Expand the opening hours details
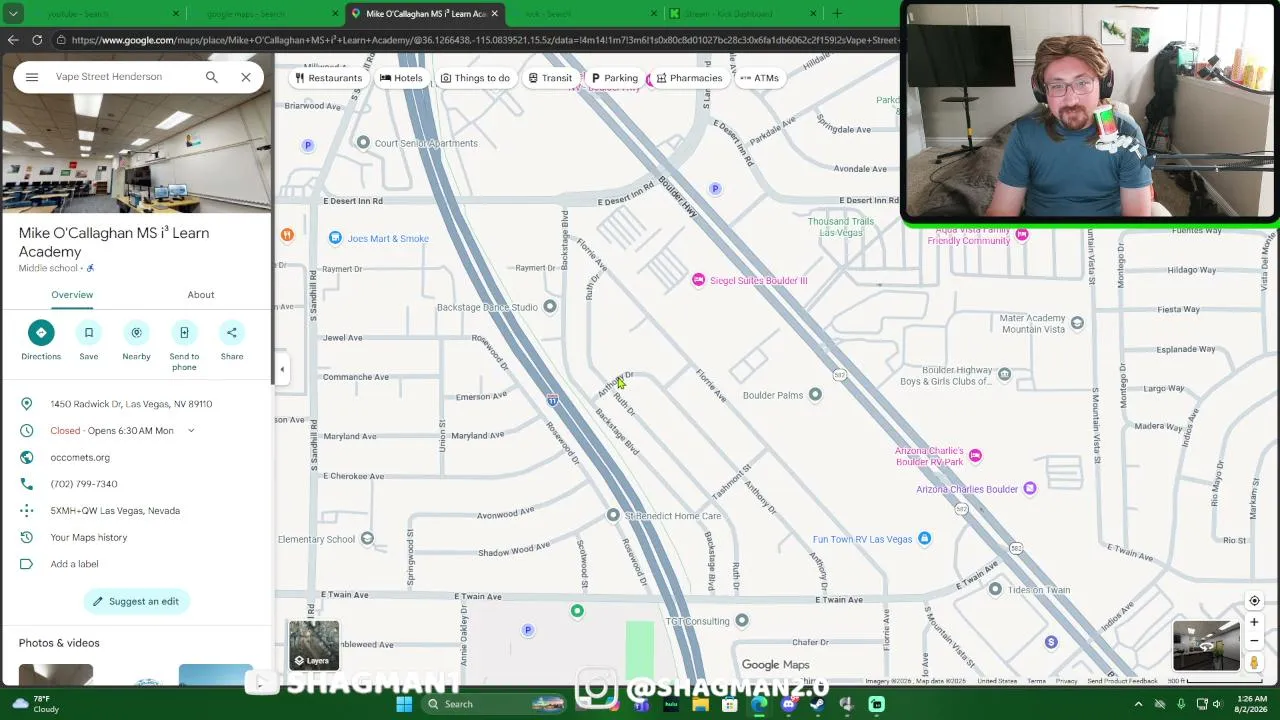 click(x=190, y=431)
